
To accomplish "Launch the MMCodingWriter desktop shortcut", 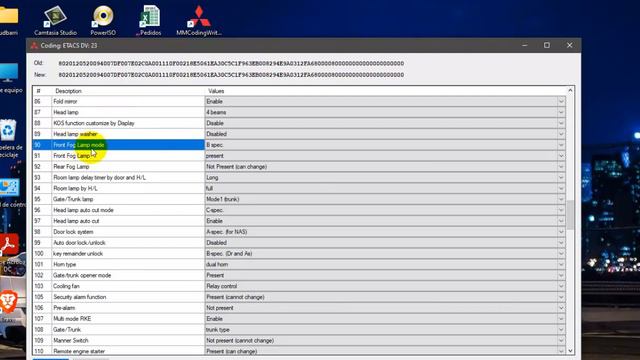I will pos(199,20).
